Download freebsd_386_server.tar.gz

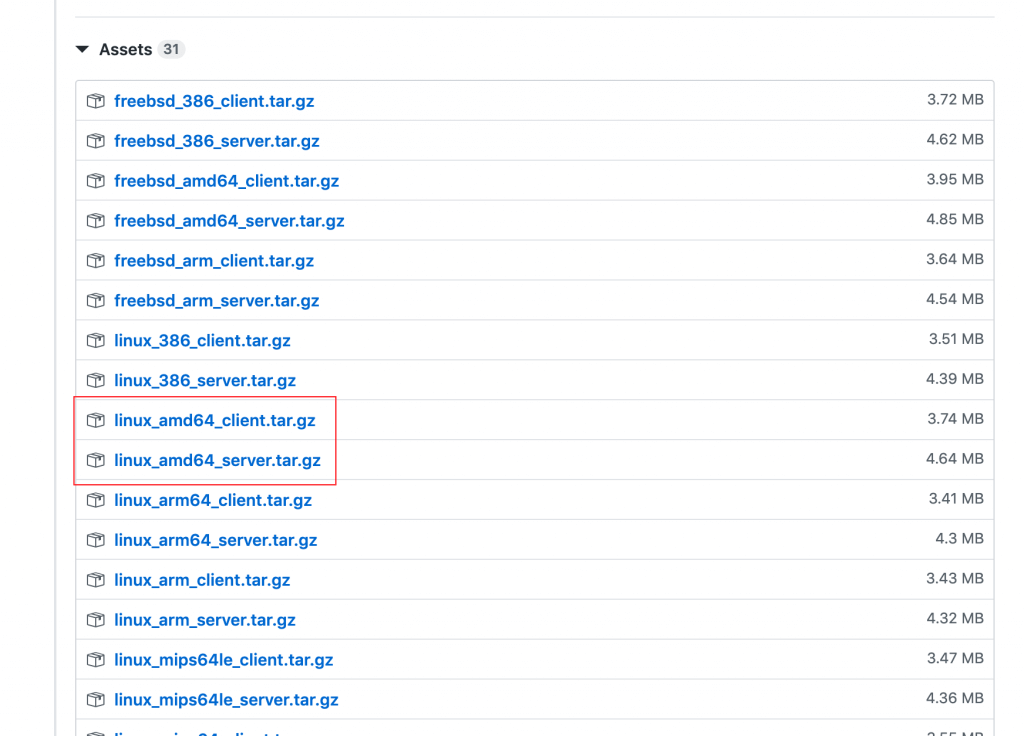tap(216, 141)
